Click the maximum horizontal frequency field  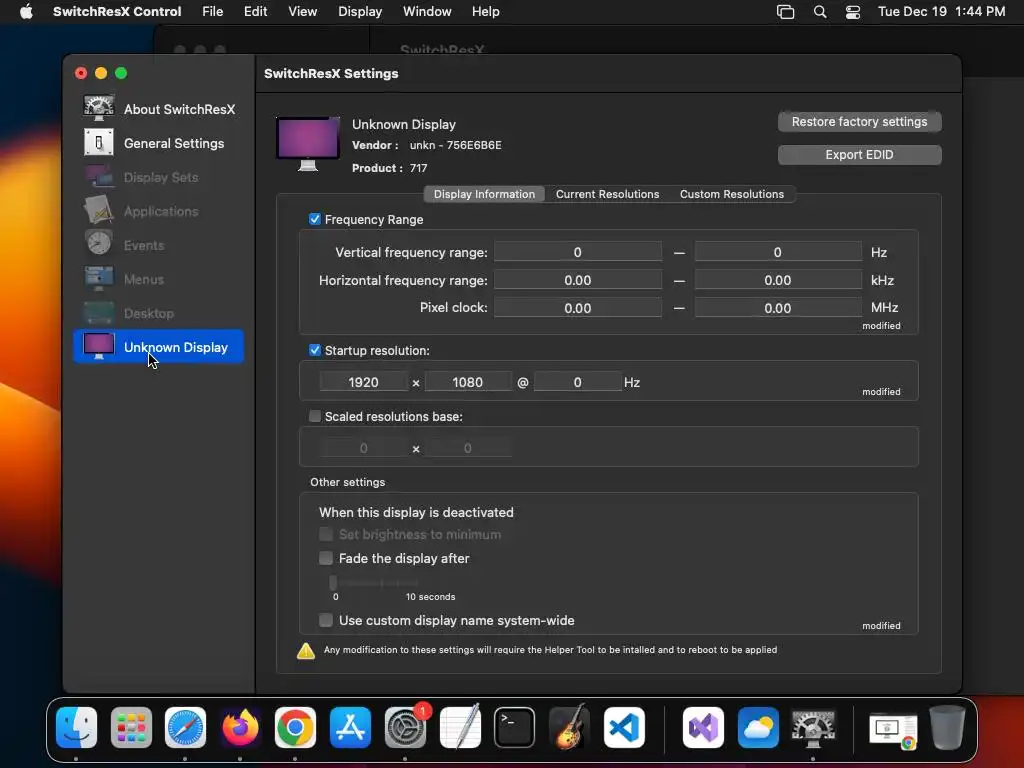[778, 280]
